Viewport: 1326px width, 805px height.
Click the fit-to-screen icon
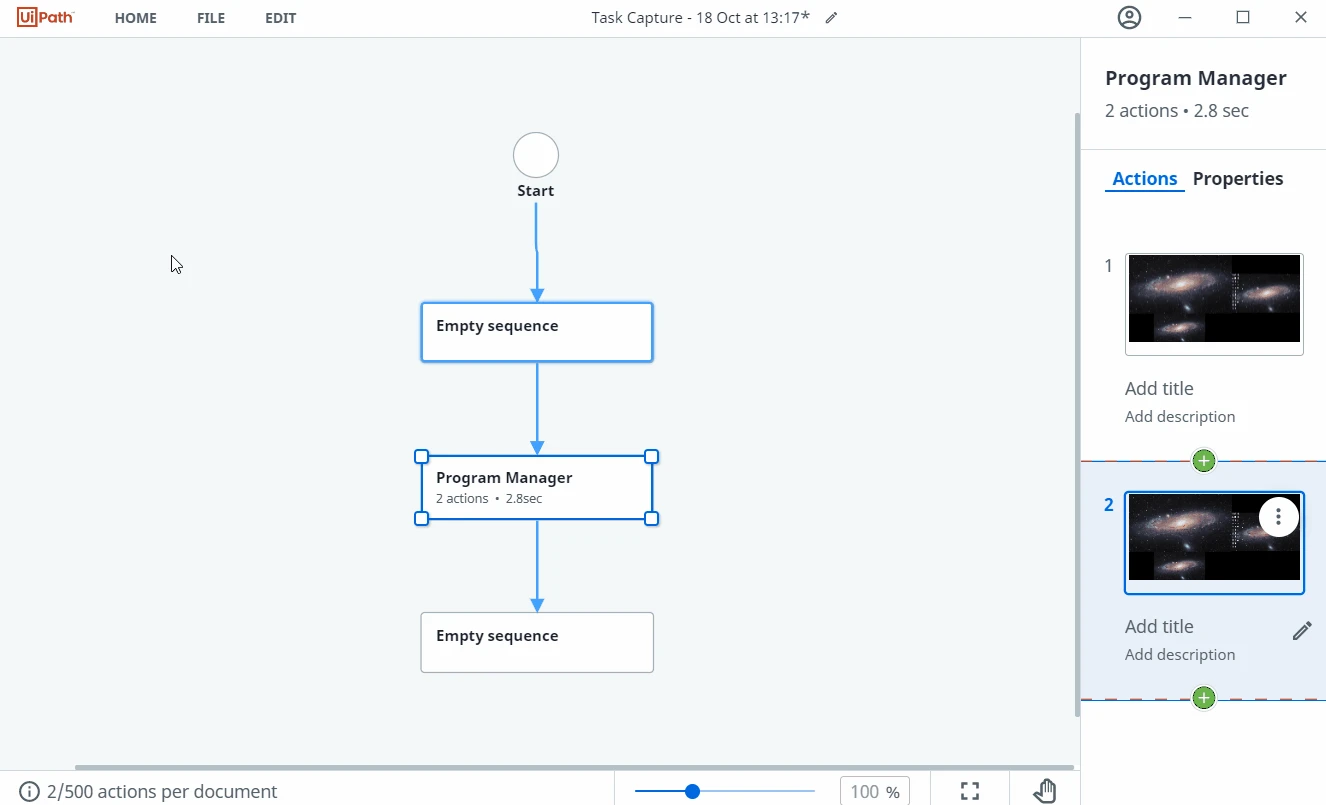969,792
